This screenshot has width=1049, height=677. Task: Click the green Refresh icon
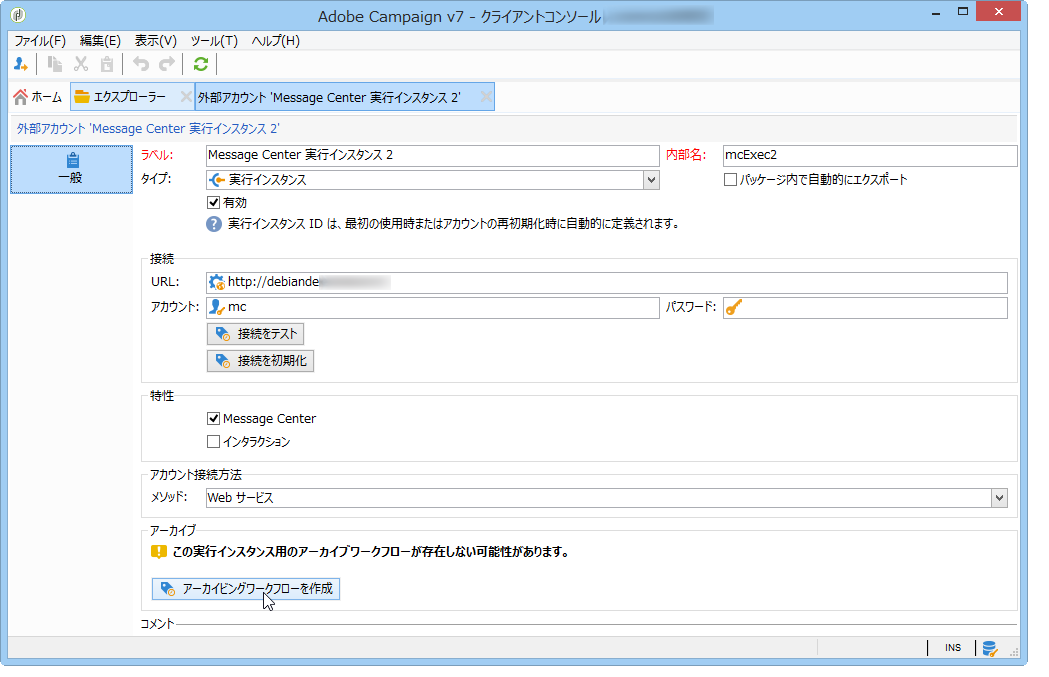pos(201,64)
